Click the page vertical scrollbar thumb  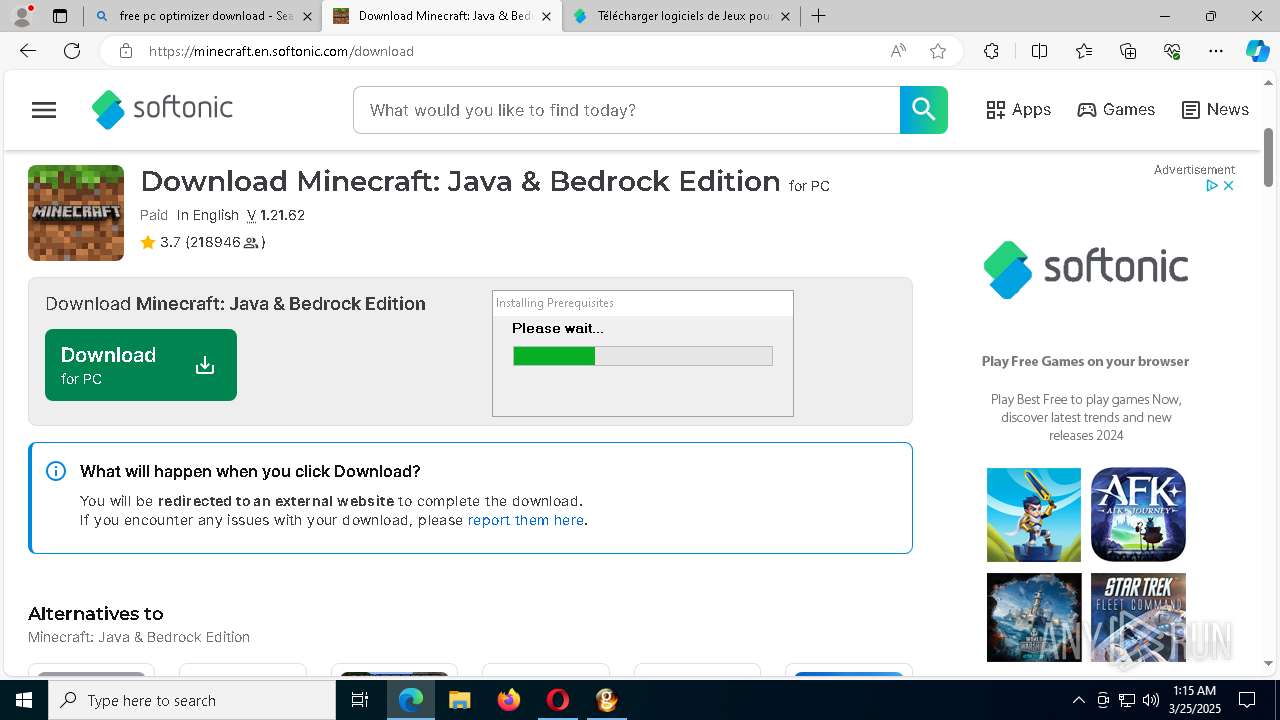click(1269, 157)
